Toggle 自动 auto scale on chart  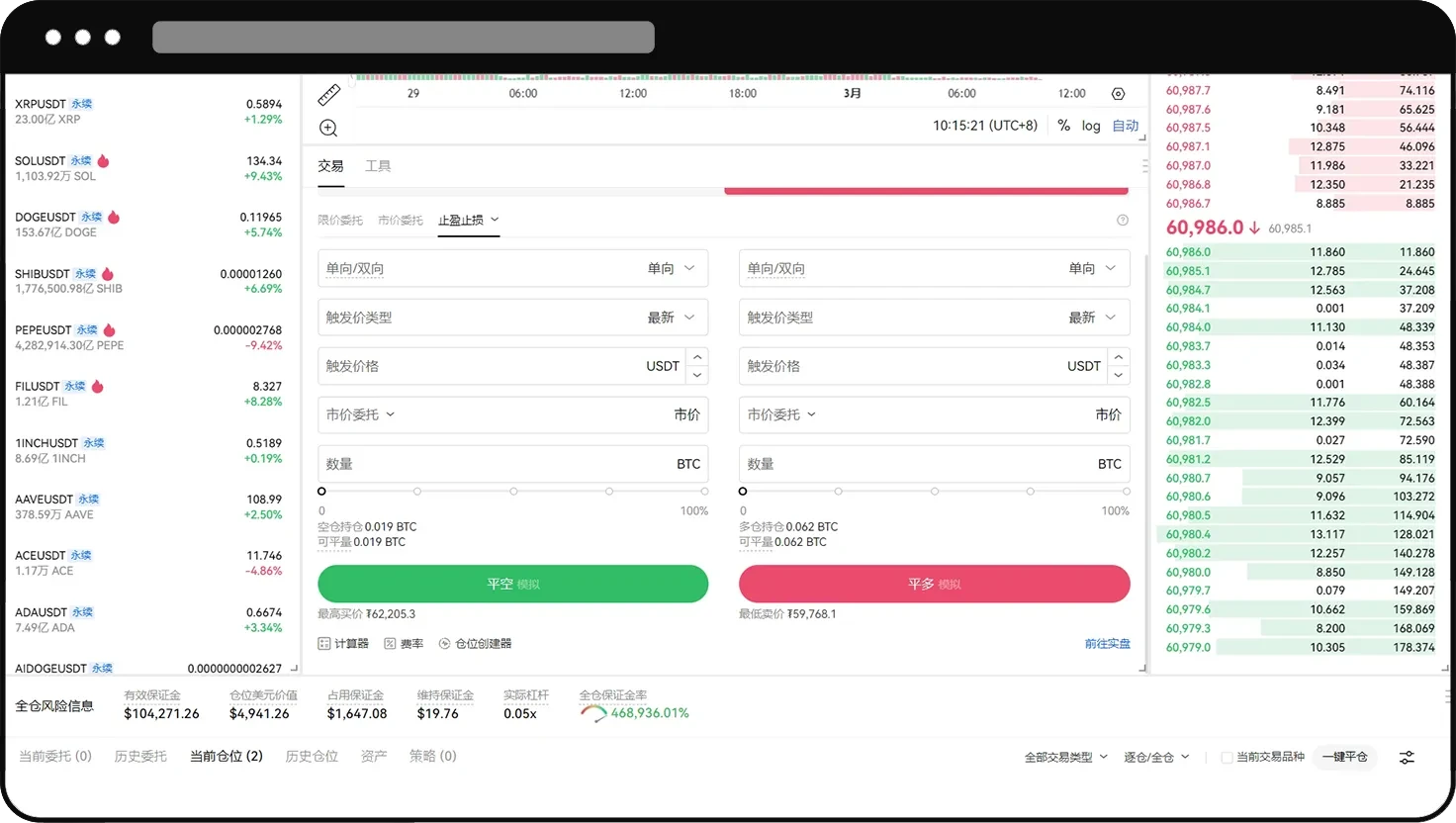[x=1126, y=126]
